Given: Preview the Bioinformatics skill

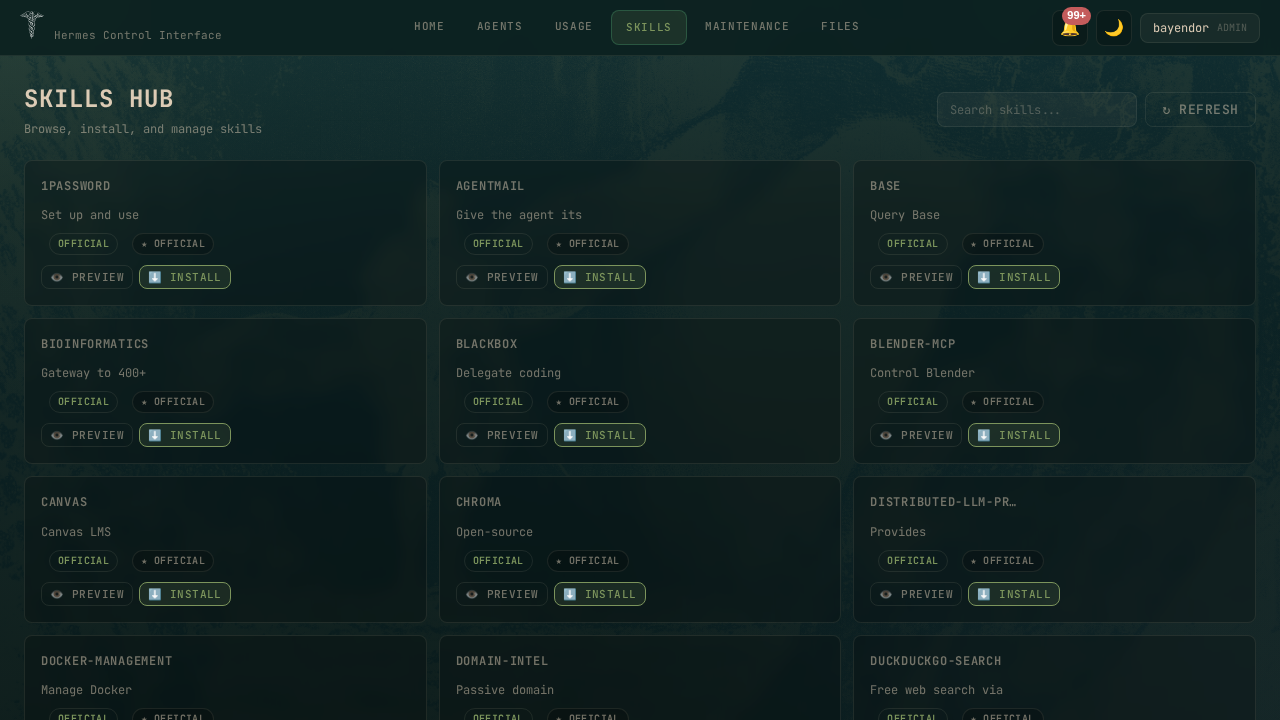Looking at the screenshot, I should tap(87, 435).
